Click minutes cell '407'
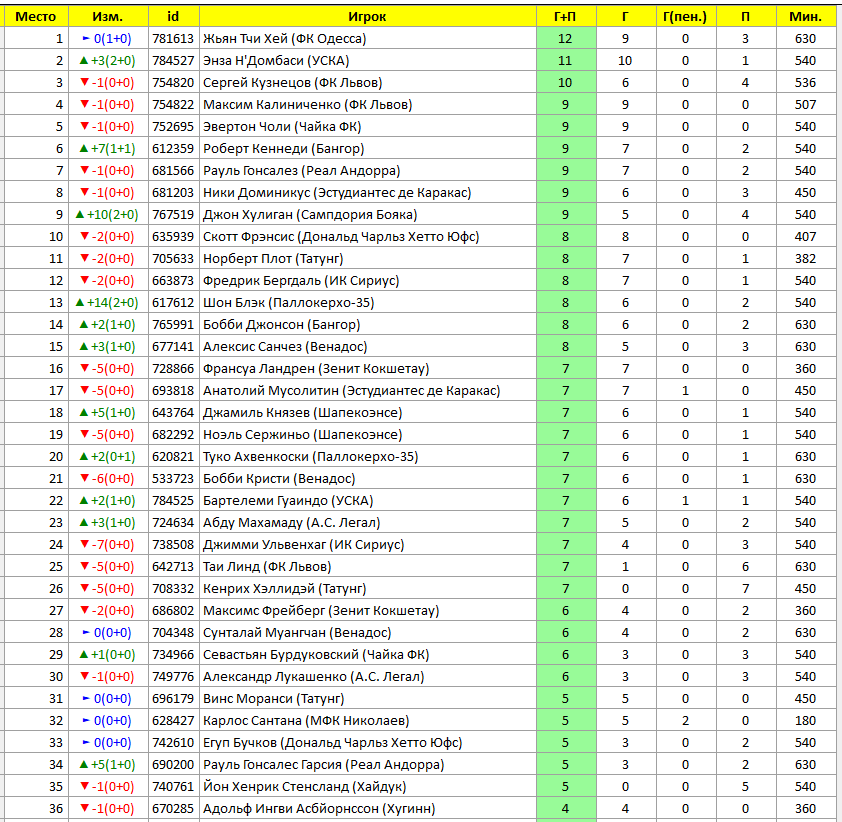The width and height of the screenshot is (842, 822). click(x=805, y=237)
